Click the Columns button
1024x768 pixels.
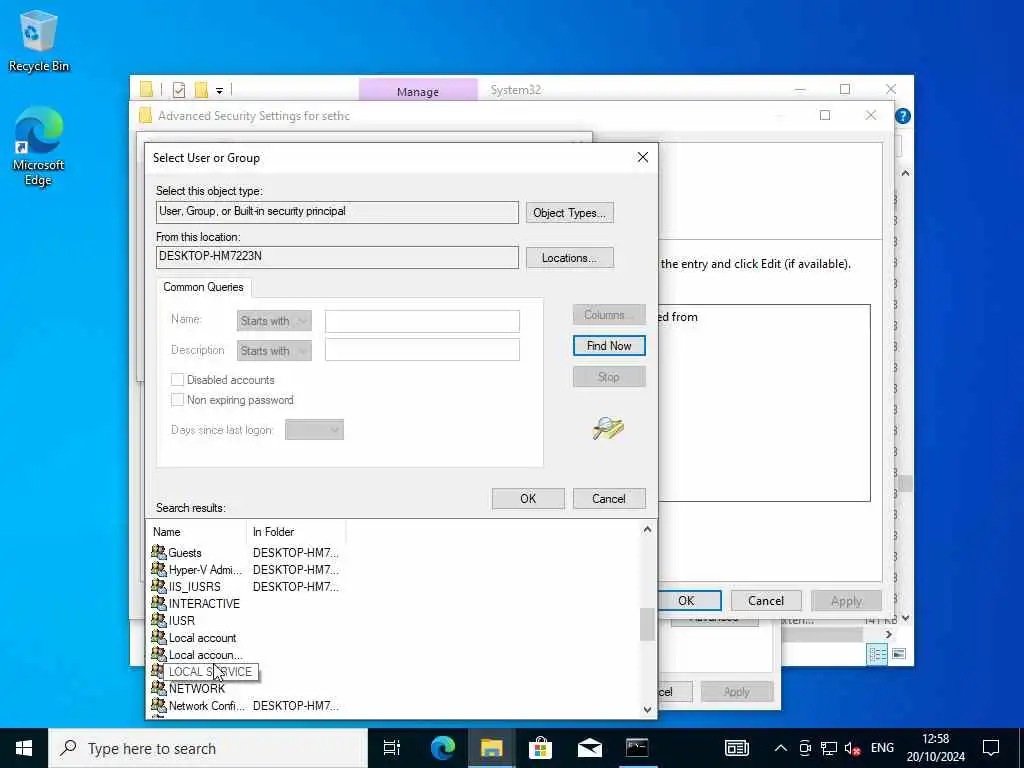(x=609, y=315)
